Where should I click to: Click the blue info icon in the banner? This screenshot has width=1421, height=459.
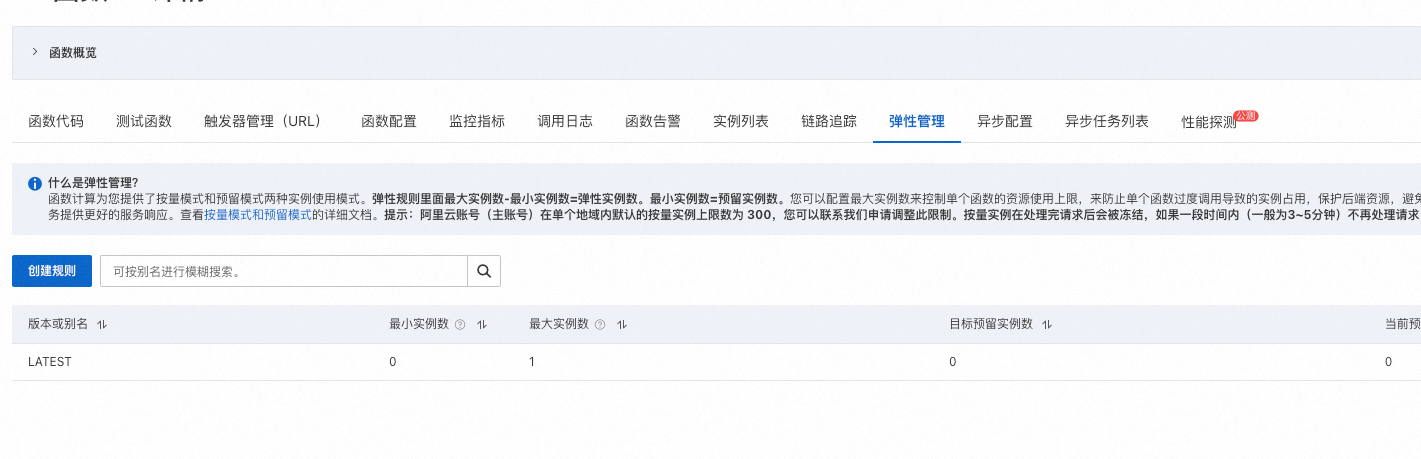pyautogui.click(x=35, y=184)
